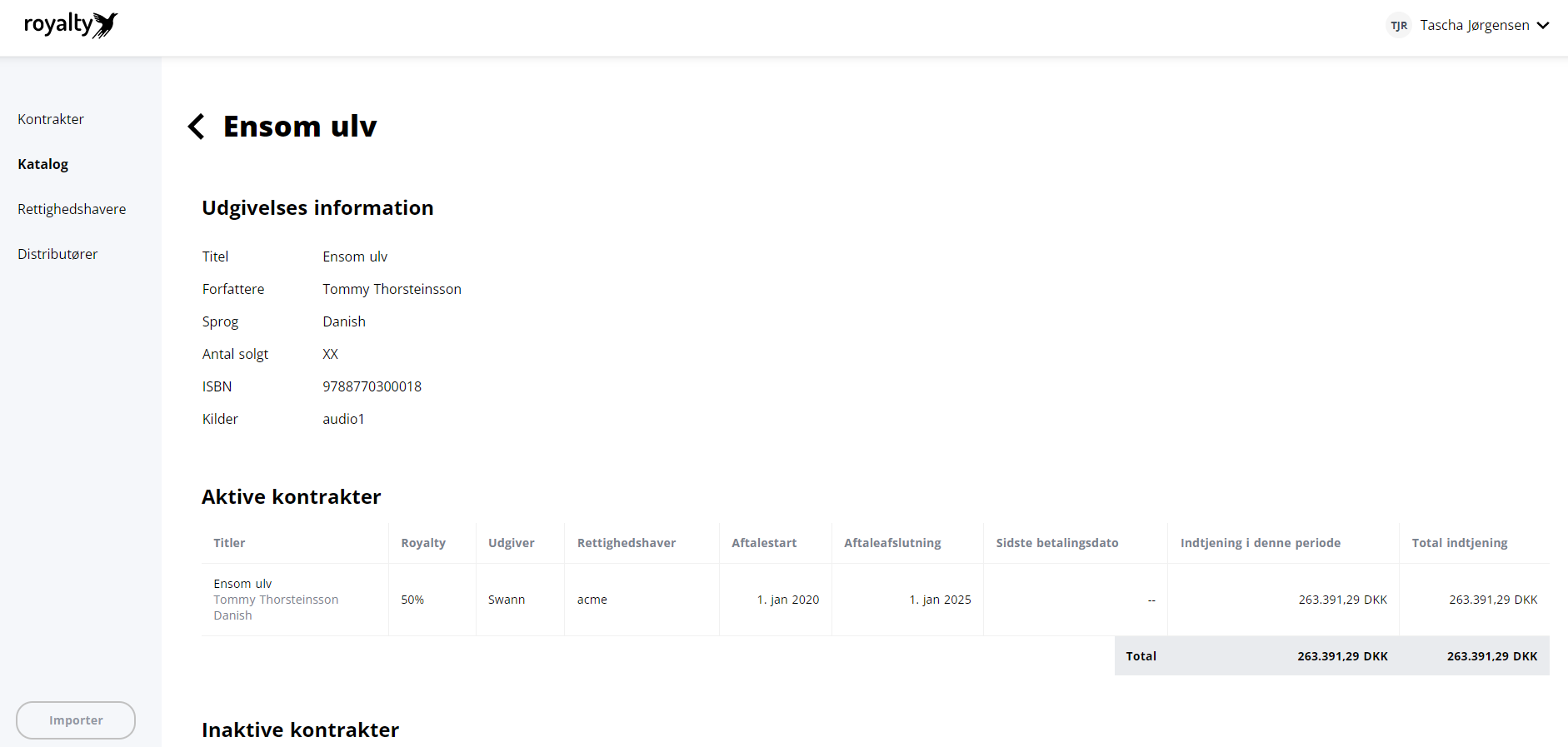Click the Udgivelses information heading
The height and width of the screenshot is (747, 1568).
click(x=317, y=208)
